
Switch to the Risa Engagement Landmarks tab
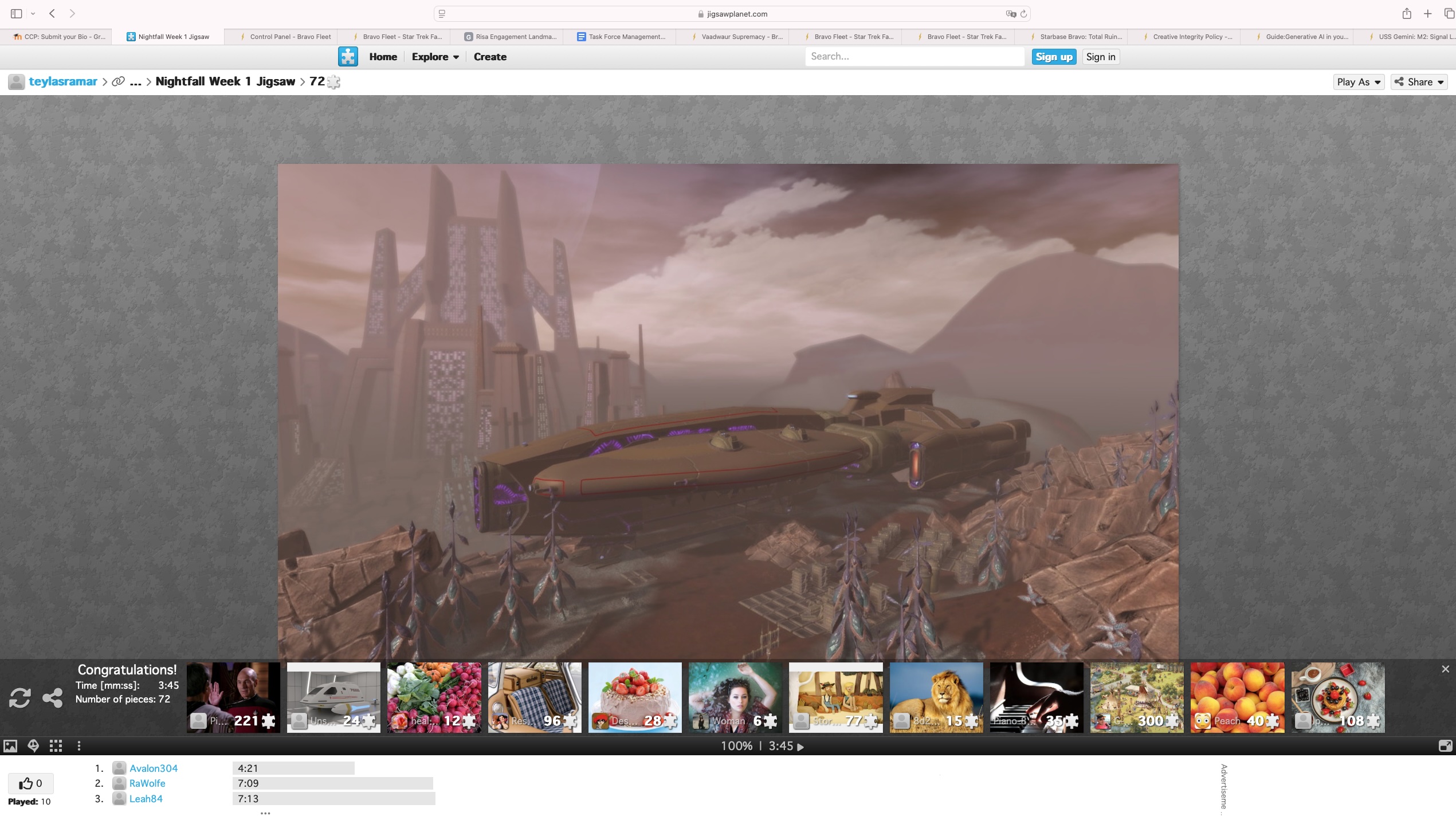507,37
